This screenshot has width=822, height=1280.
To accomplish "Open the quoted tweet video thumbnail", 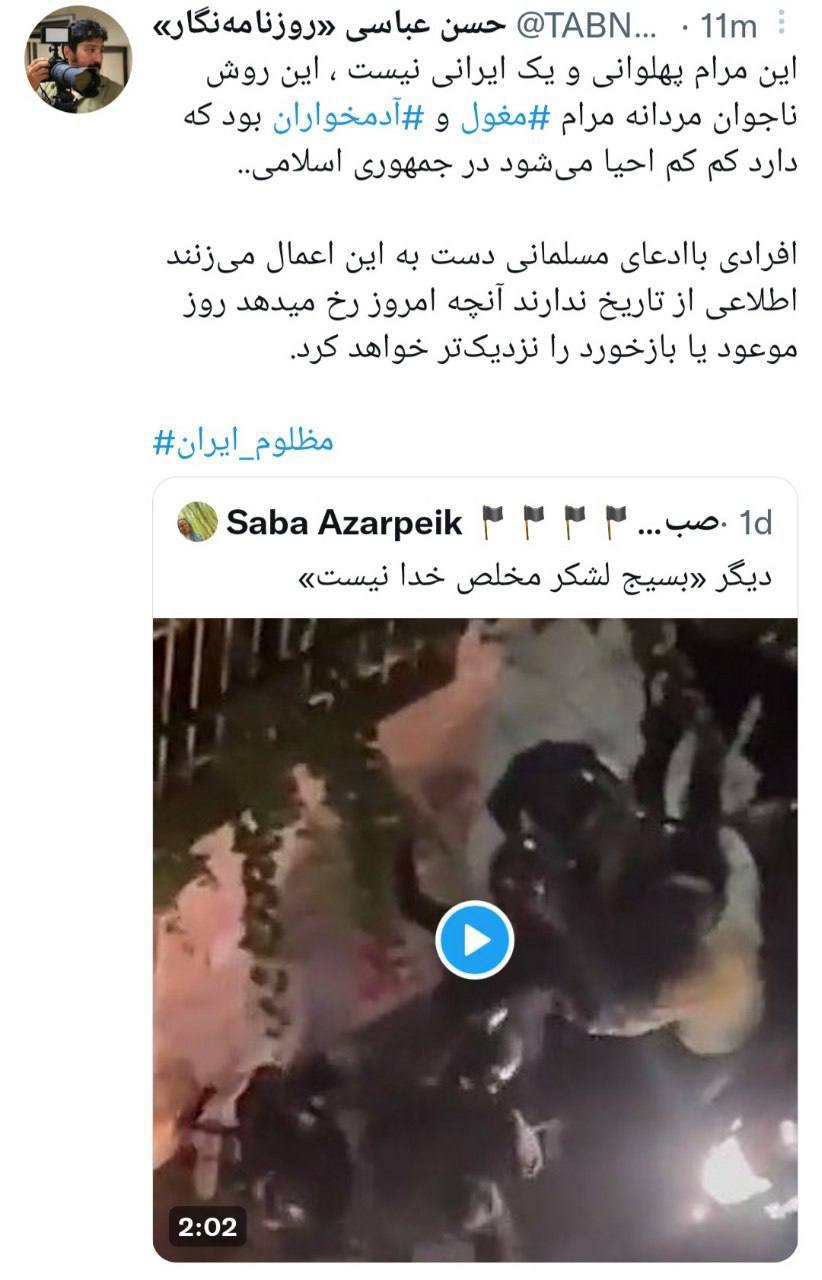I will 475,940.
